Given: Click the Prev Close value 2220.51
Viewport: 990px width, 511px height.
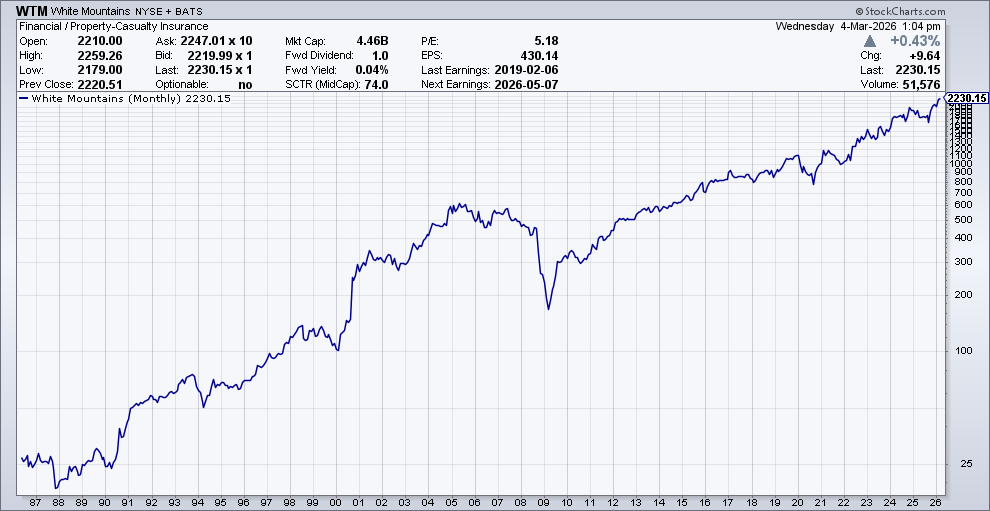Looking at the screenshot, I should (100, 85).
